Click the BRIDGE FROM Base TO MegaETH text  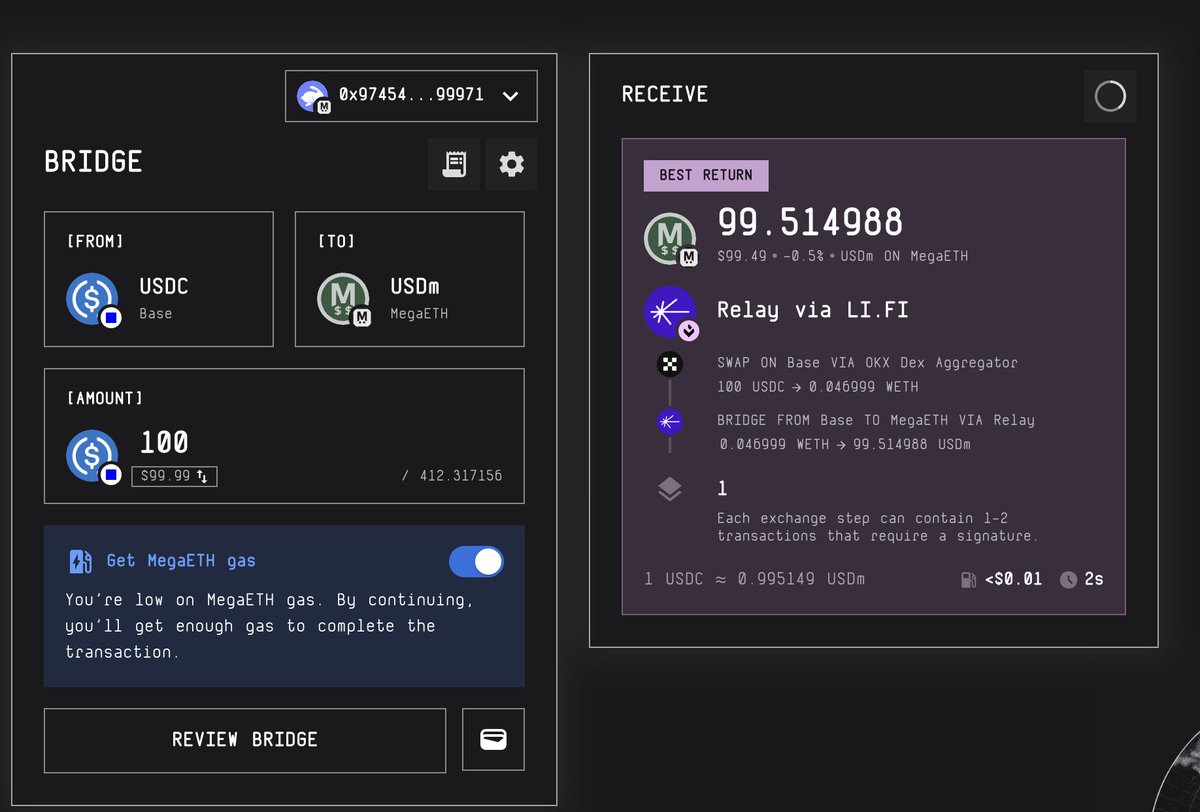pos(876,420)
